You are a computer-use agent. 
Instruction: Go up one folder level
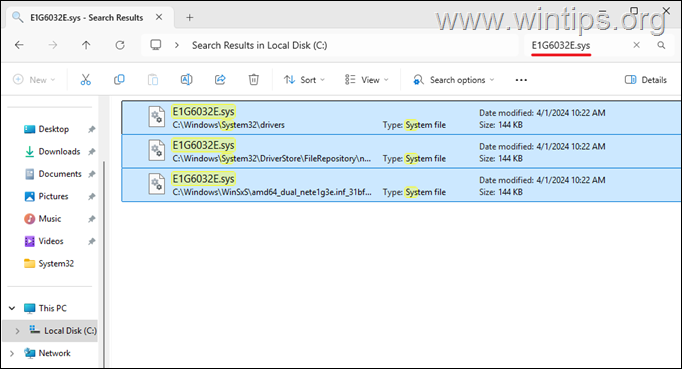tap(86, 45)
